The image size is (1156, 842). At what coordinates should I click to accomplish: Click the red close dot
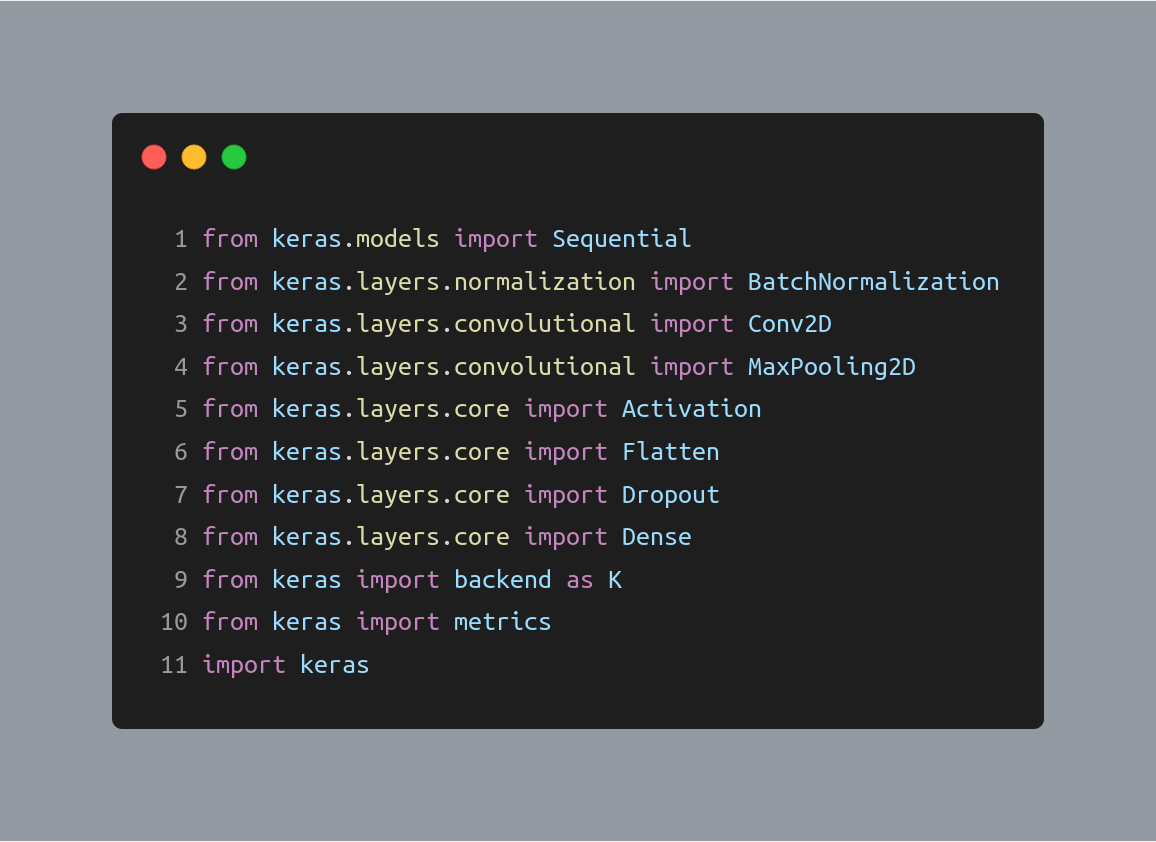(154, 157)
